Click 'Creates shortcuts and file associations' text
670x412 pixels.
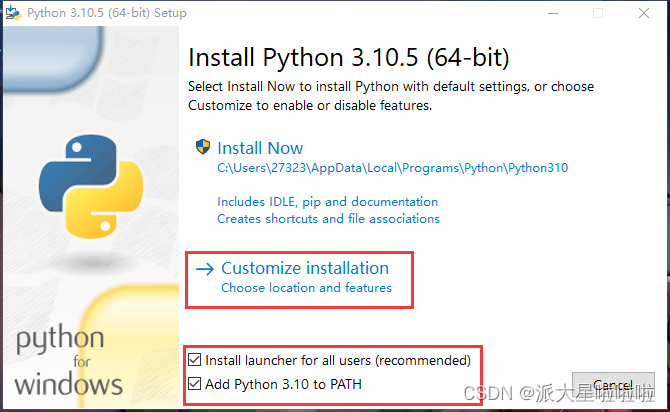point(328,219)
